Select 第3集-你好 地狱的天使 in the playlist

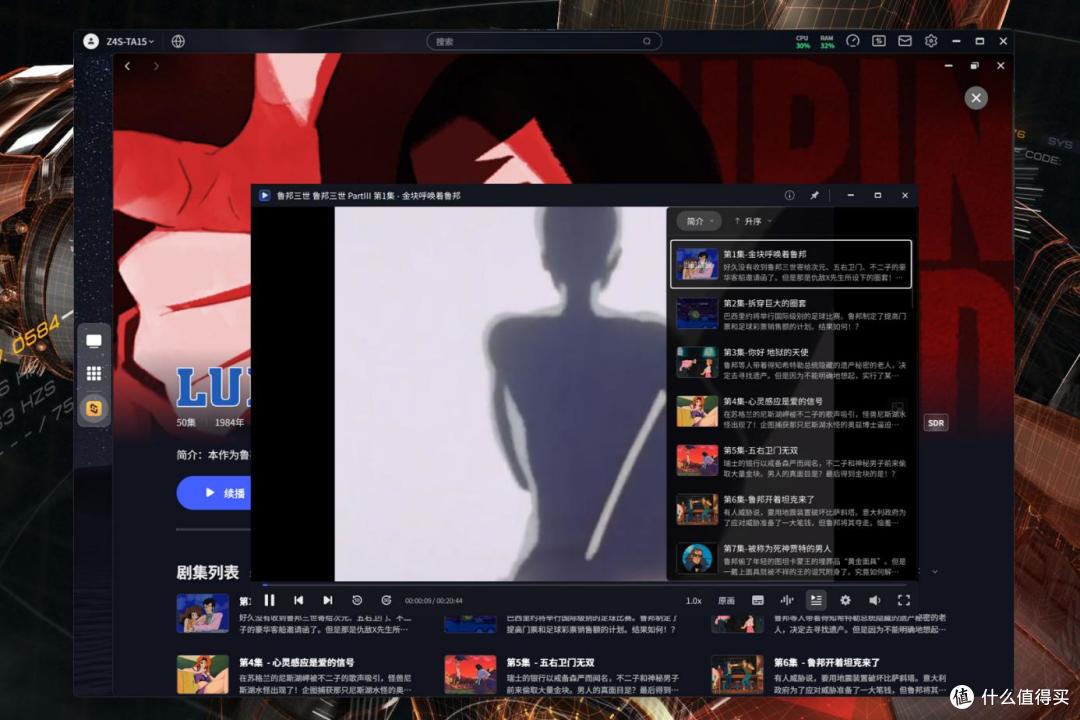point(791,363)
